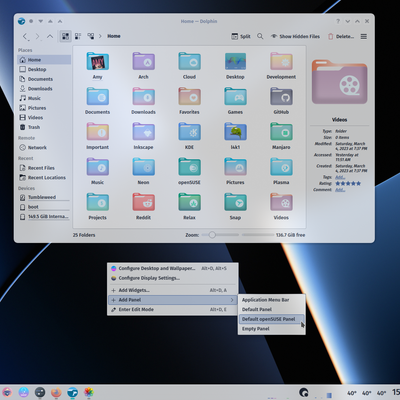
Task: Select the Plasma folder icon
Action: click(281, 167)
